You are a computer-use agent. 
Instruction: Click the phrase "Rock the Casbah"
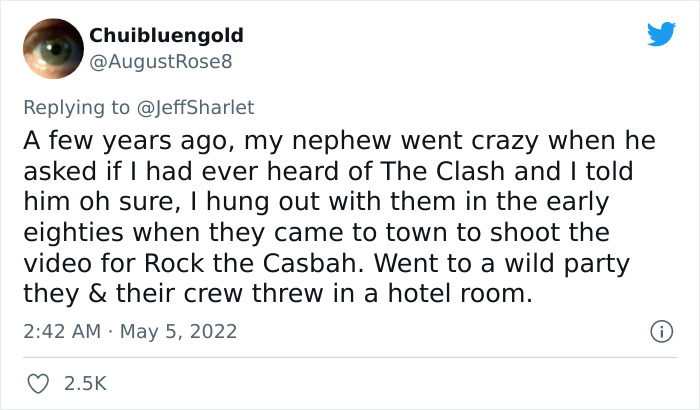(x=250, y=263)
